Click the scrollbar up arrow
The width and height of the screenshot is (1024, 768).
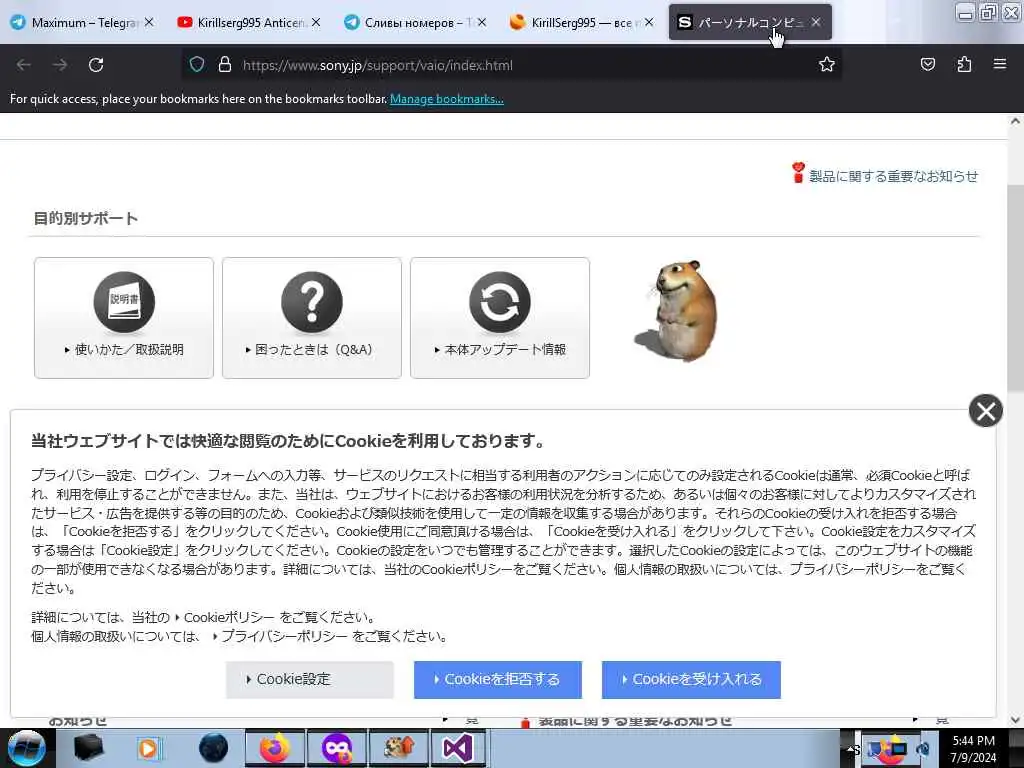[x=1015, y=121]
